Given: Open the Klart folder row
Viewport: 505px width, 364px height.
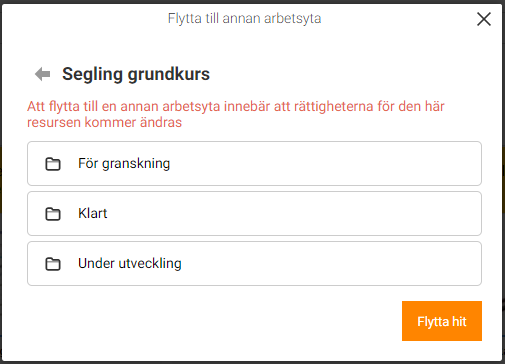Looking at the screenshot, I should pos(254,213).
